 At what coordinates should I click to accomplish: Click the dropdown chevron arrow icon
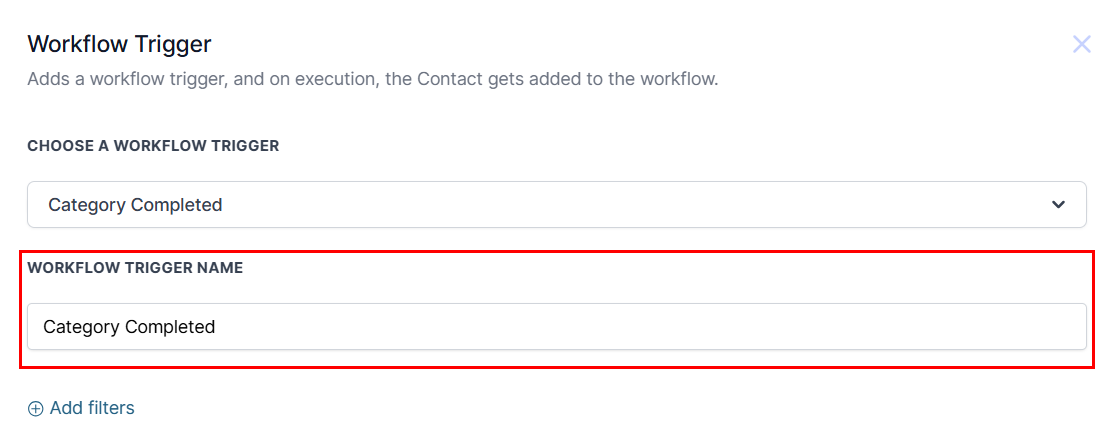coord(1059,205)
